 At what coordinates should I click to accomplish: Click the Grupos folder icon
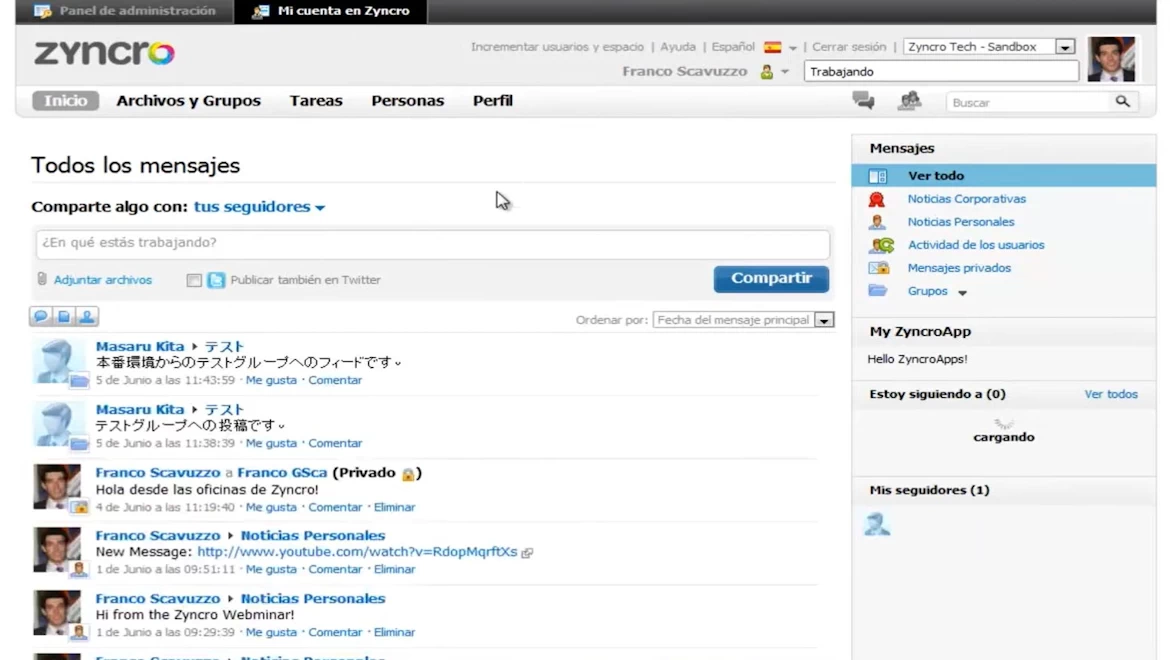pos(878,291)
